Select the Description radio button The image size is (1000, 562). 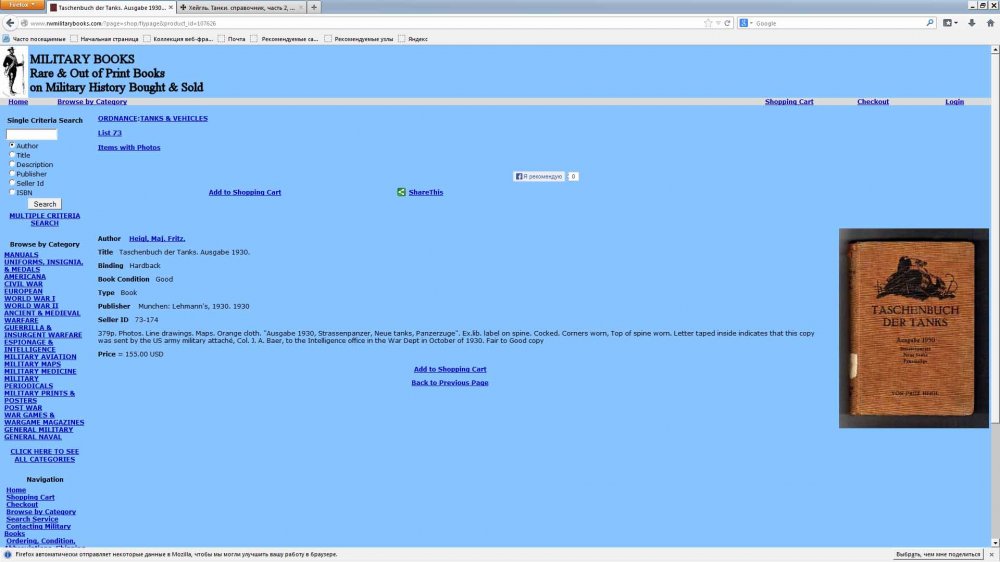[x=11, y=164]
